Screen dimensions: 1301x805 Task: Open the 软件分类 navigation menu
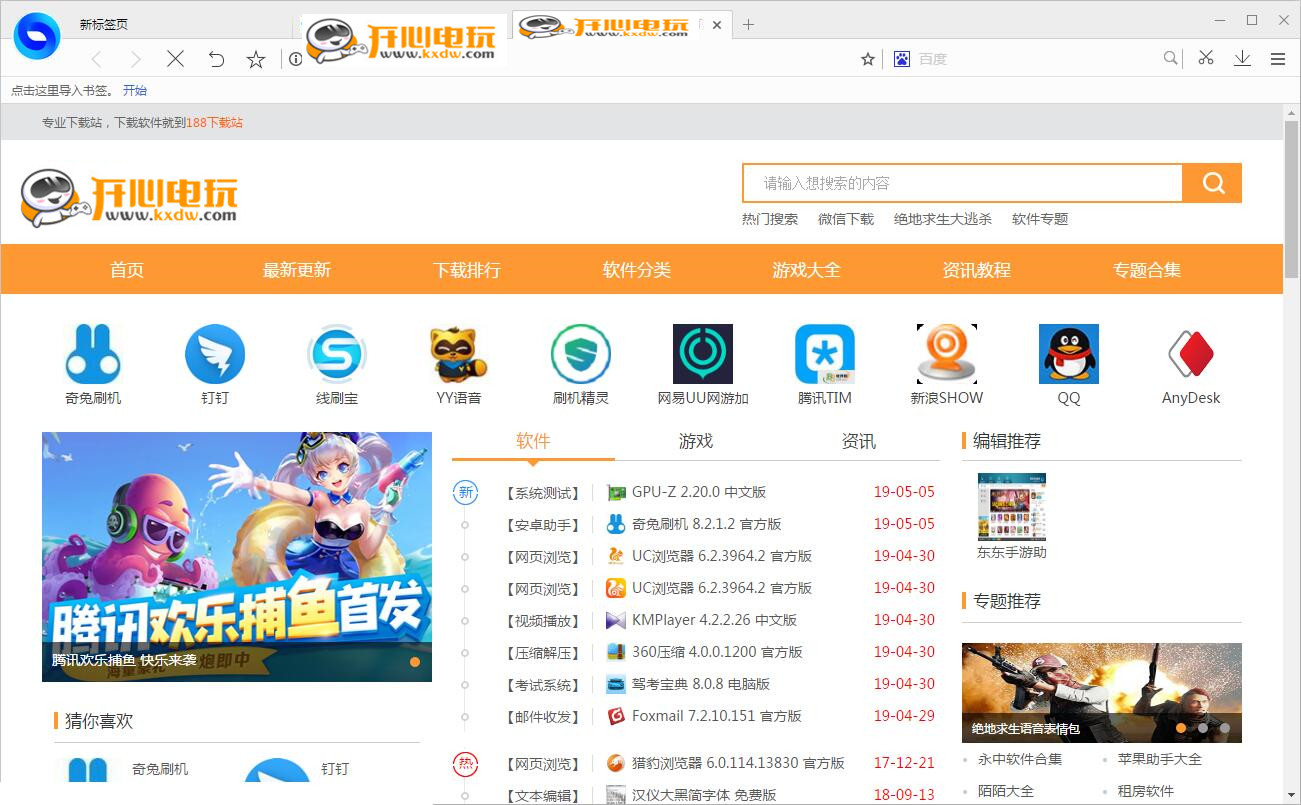[x=636, y=269]
